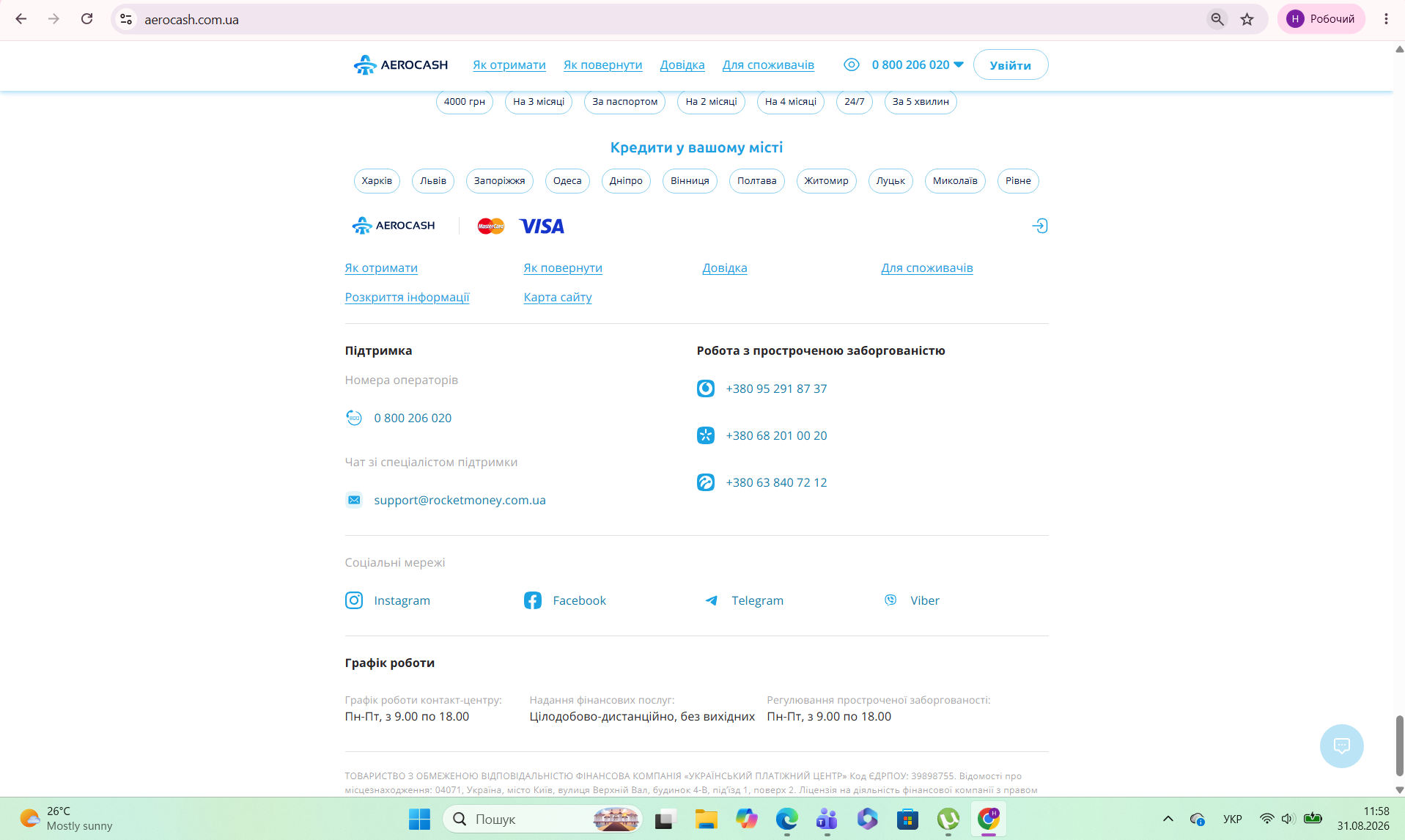1405x840 pixels.
Task: Open the Instagram social link icon
Action: click(x=354, y=600)
